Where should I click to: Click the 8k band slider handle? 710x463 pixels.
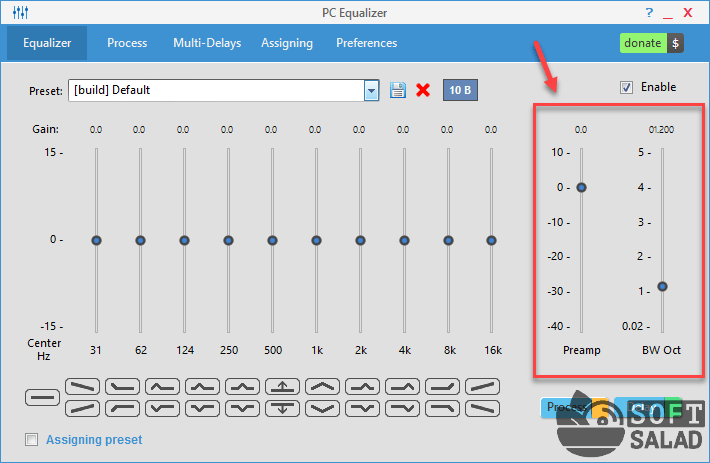[448, 240]
